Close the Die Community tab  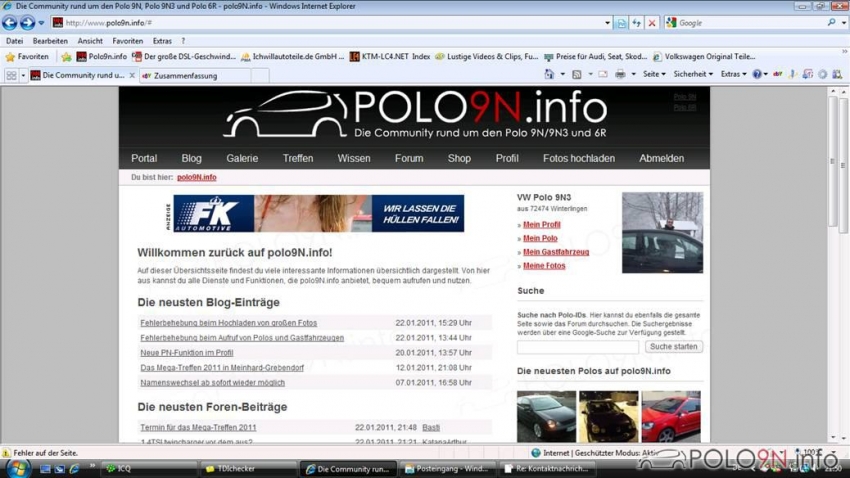132,75
